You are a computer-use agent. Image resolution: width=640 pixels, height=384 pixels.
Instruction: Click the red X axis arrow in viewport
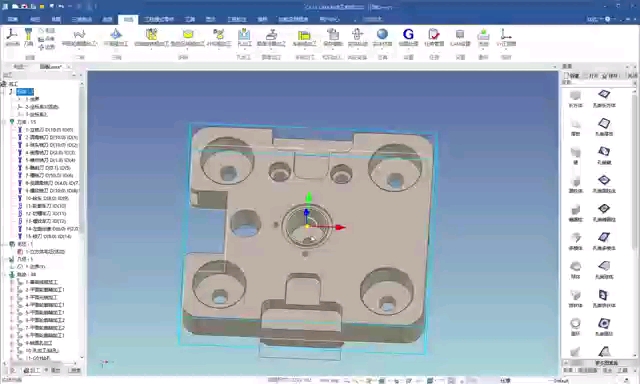340,227
